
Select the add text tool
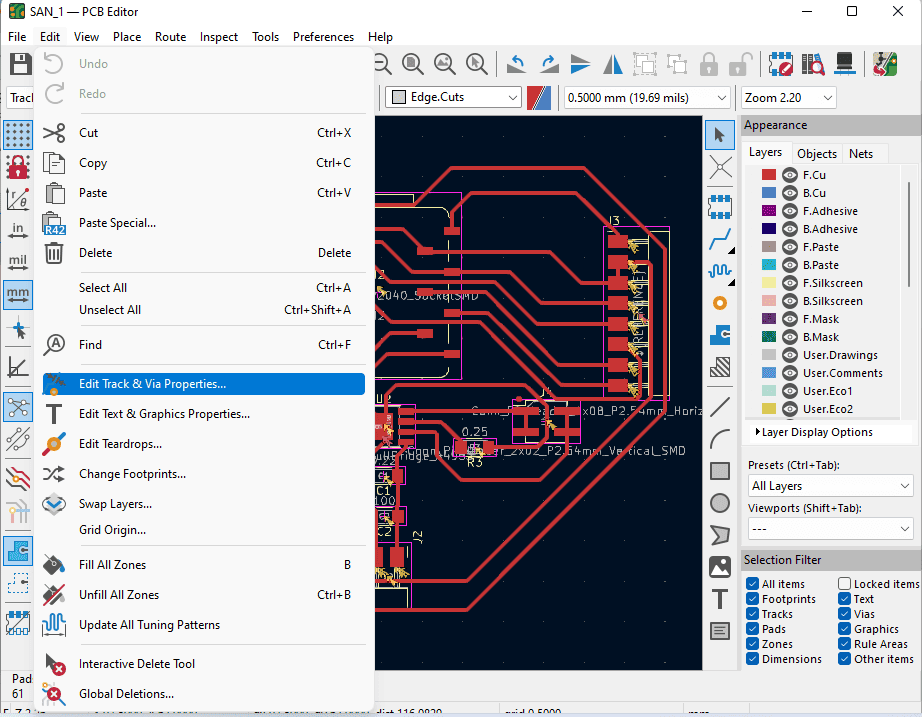[720, 599]
